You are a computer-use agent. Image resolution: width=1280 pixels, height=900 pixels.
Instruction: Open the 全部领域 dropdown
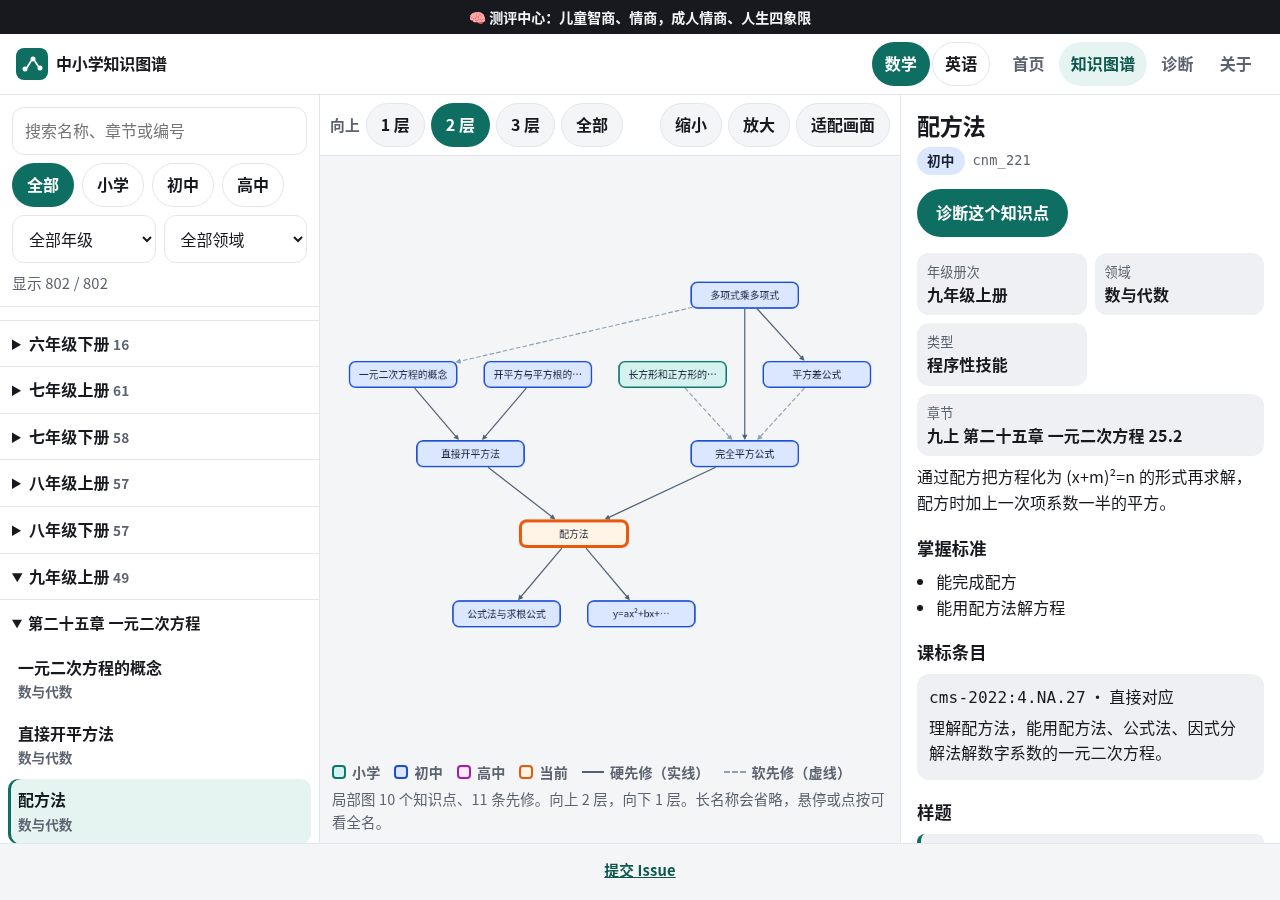click(x=235, y=239)
